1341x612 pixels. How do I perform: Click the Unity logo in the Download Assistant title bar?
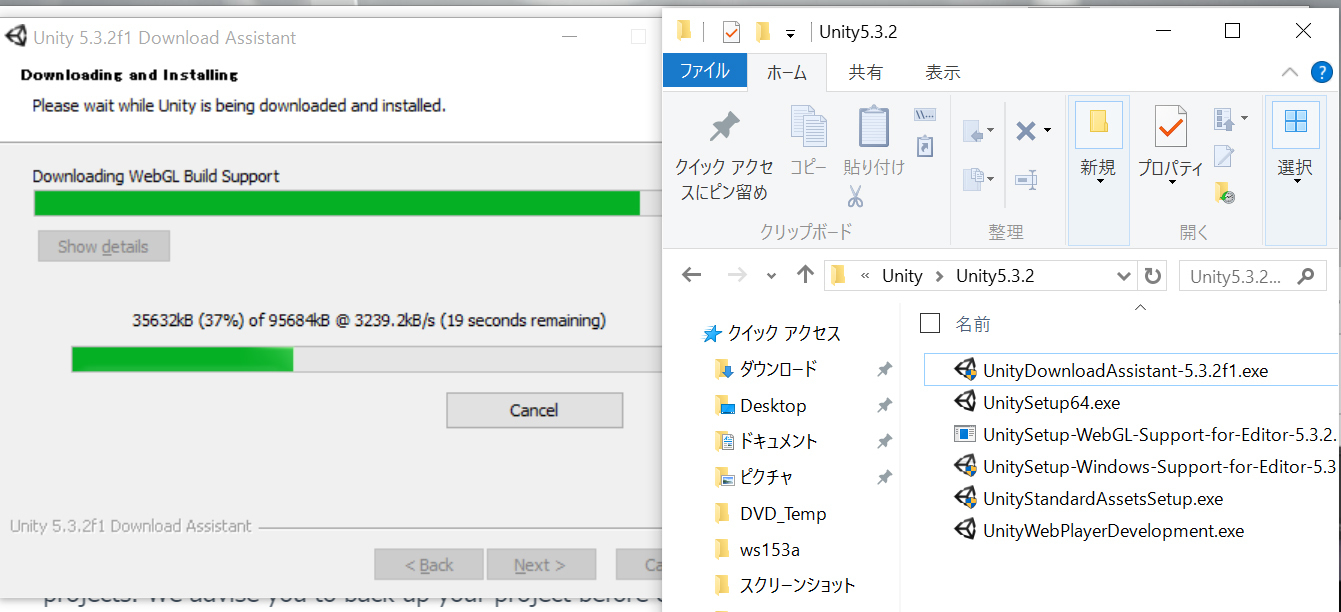16,37
